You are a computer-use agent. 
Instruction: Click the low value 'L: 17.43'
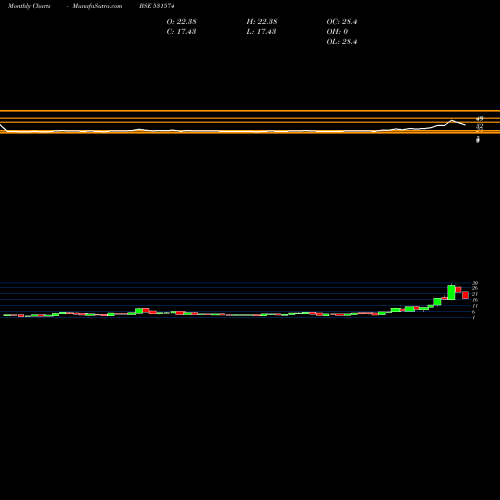coord(261,32)
